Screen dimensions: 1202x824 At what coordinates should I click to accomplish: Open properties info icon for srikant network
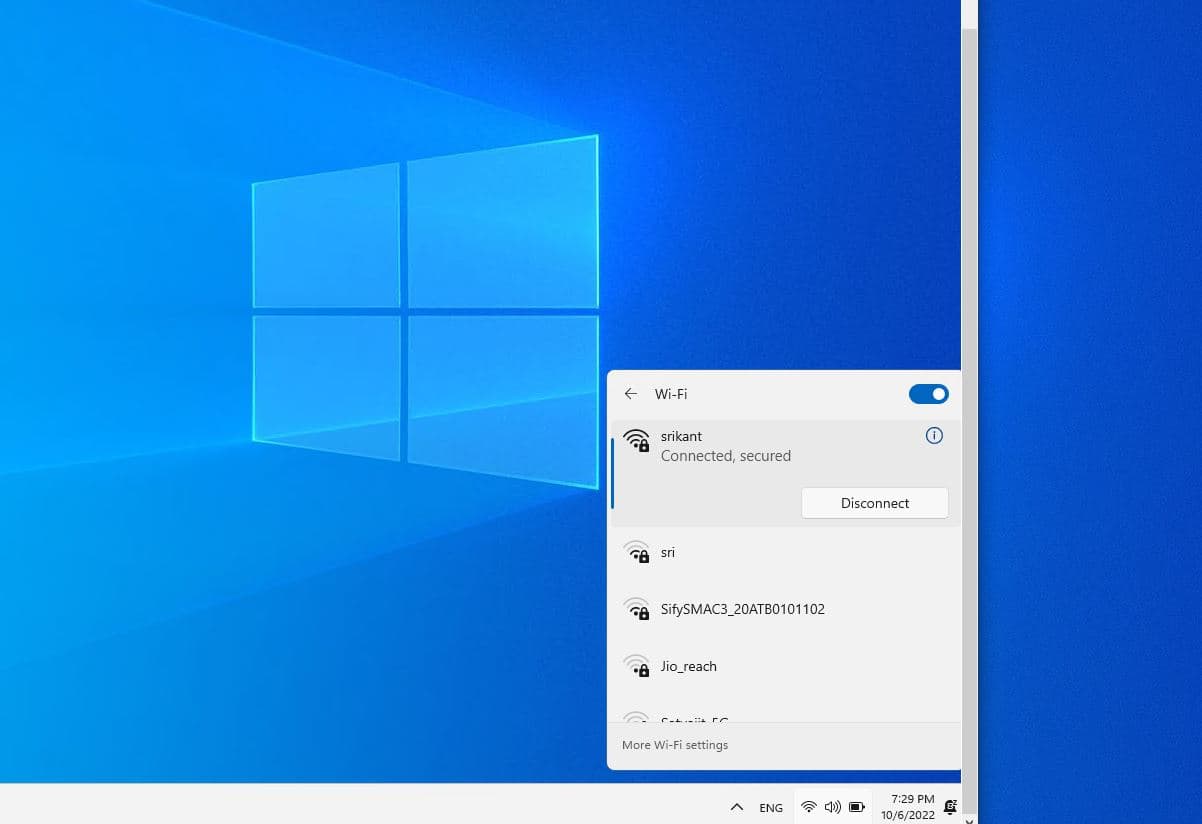tap(934, 435)
